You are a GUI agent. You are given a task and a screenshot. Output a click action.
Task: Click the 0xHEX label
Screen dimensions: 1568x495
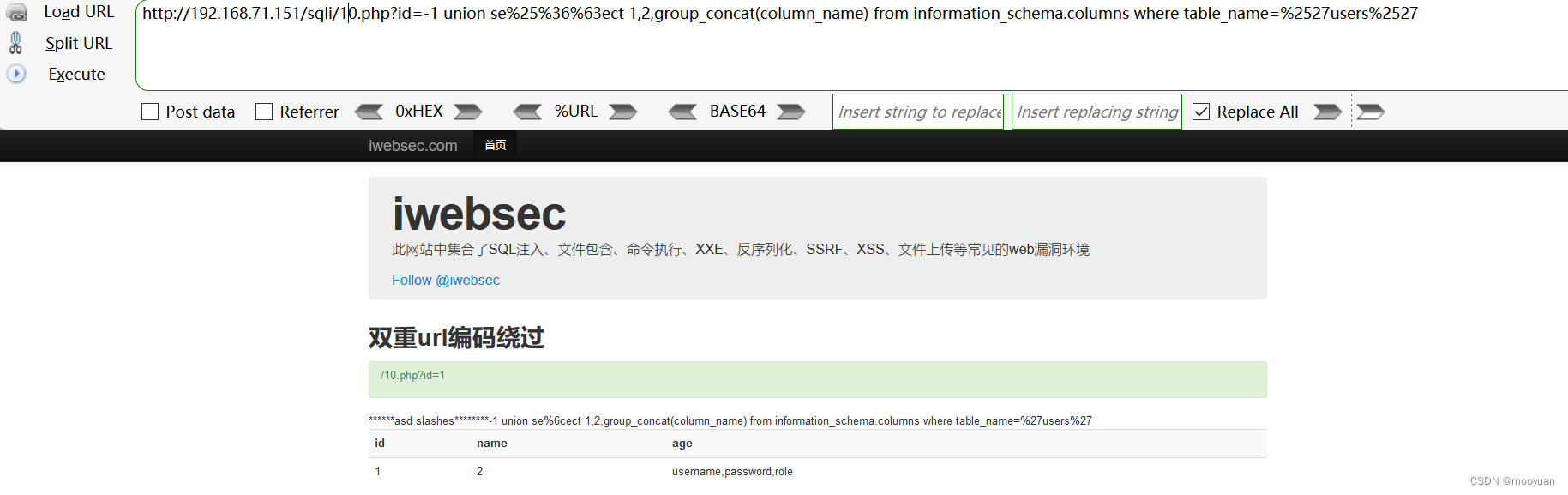point(419,112)
